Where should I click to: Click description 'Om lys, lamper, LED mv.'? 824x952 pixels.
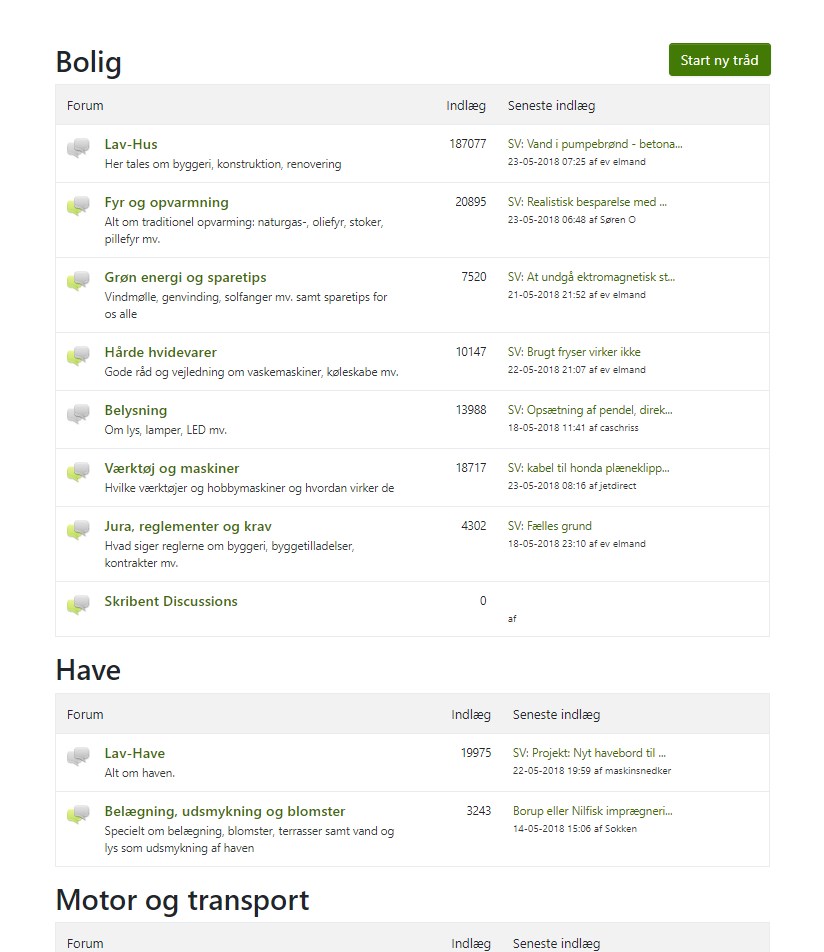pos(166,430)
